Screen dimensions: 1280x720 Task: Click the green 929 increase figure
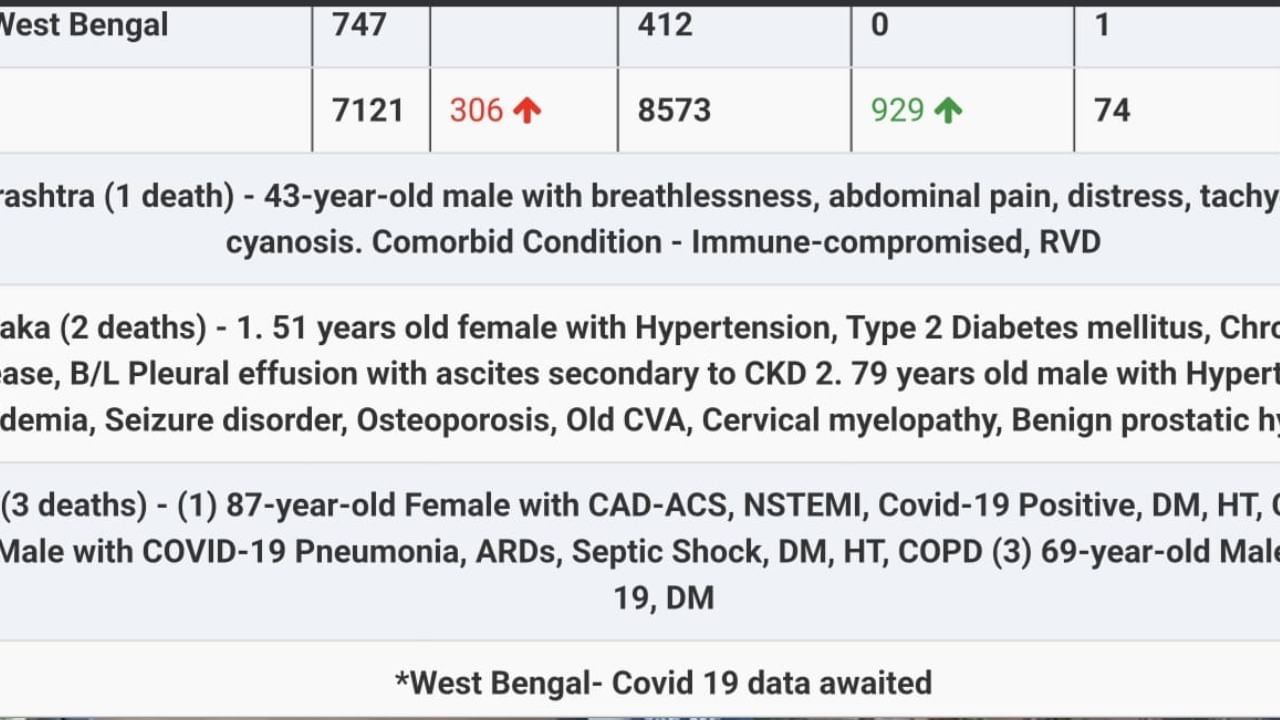(897, 110)
